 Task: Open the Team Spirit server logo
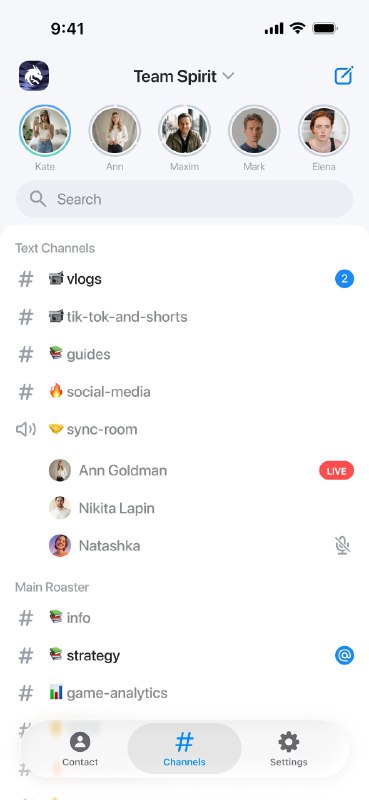coord(34,76)
